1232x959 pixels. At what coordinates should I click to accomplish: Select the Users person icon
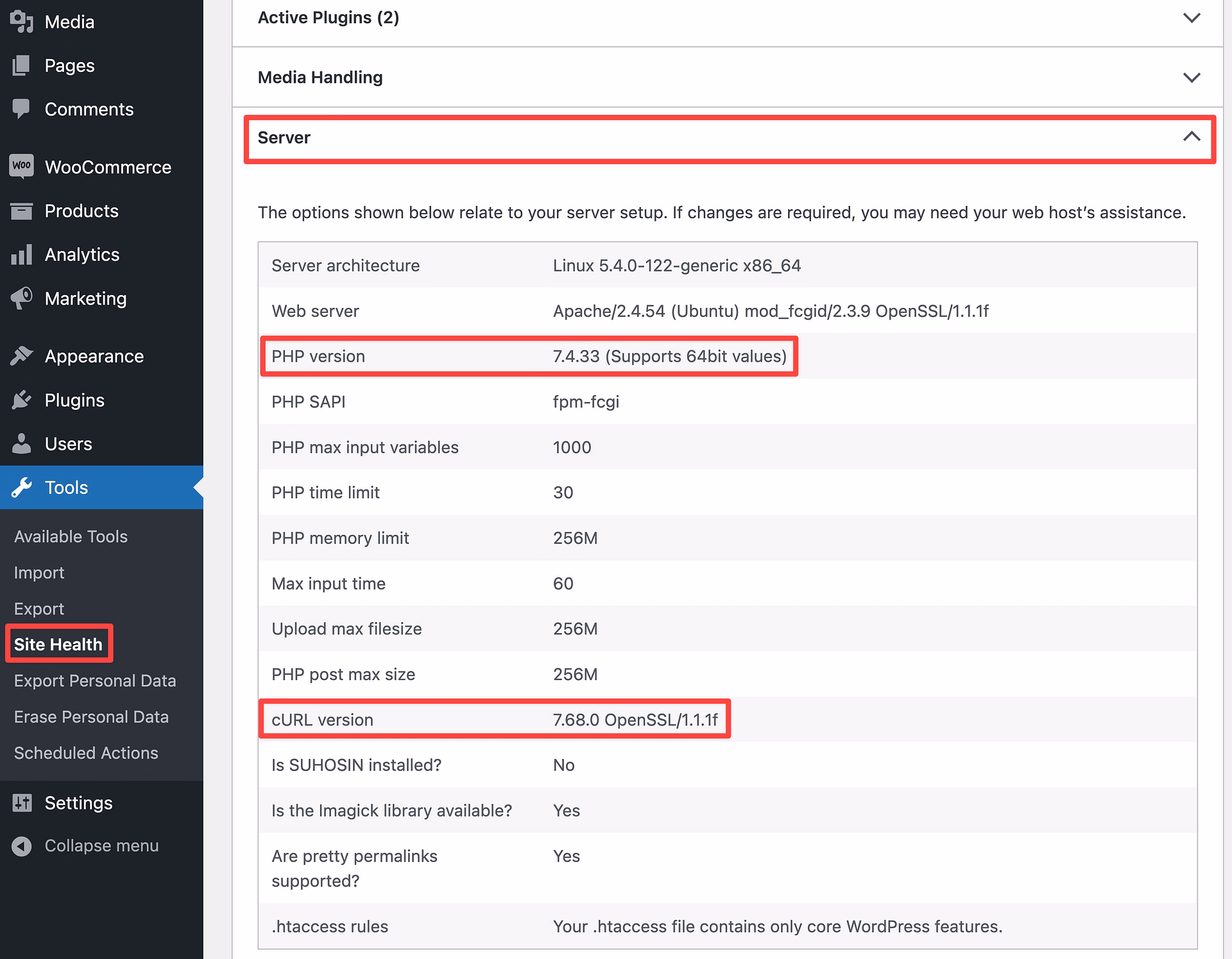coord(21,443)
